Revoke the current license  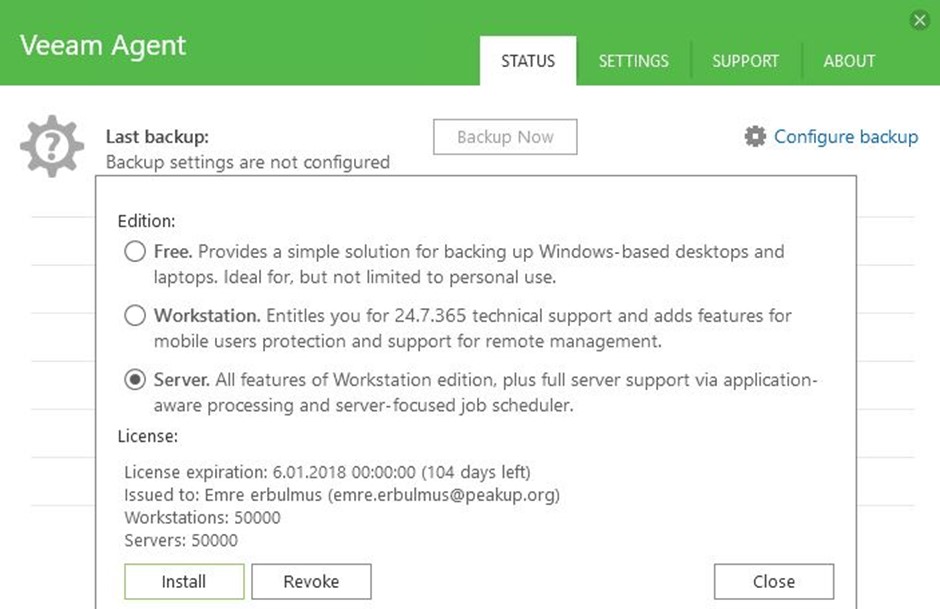pos(311,581)
